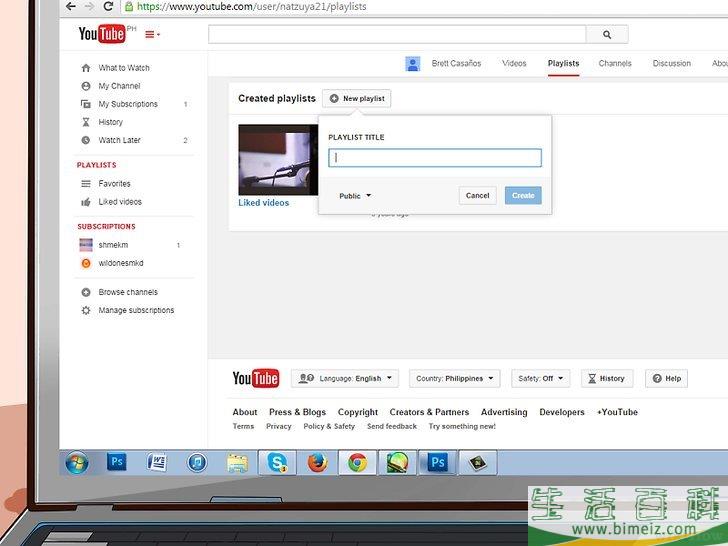Click the PLAYLISTS sidebar heading

97,165
